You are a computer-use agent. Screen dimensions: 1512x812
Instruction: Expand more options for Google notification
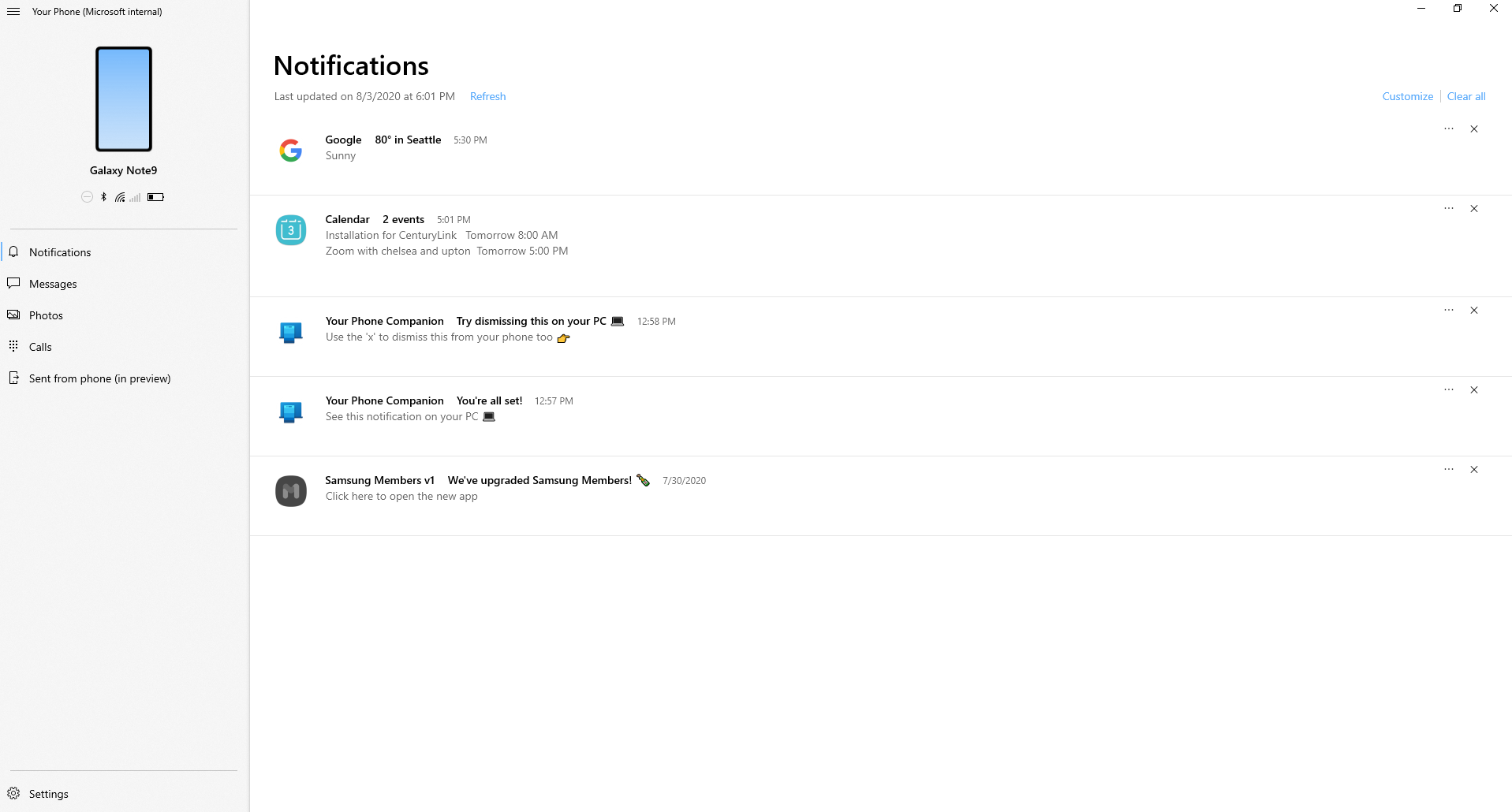[1449, 129]
